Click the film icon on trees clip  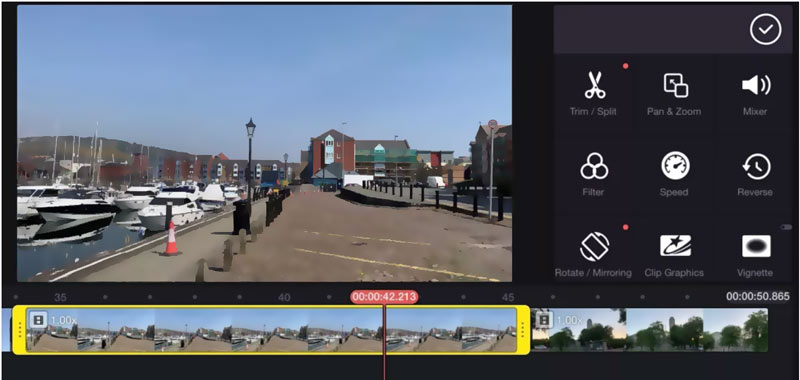coord(544,320)
